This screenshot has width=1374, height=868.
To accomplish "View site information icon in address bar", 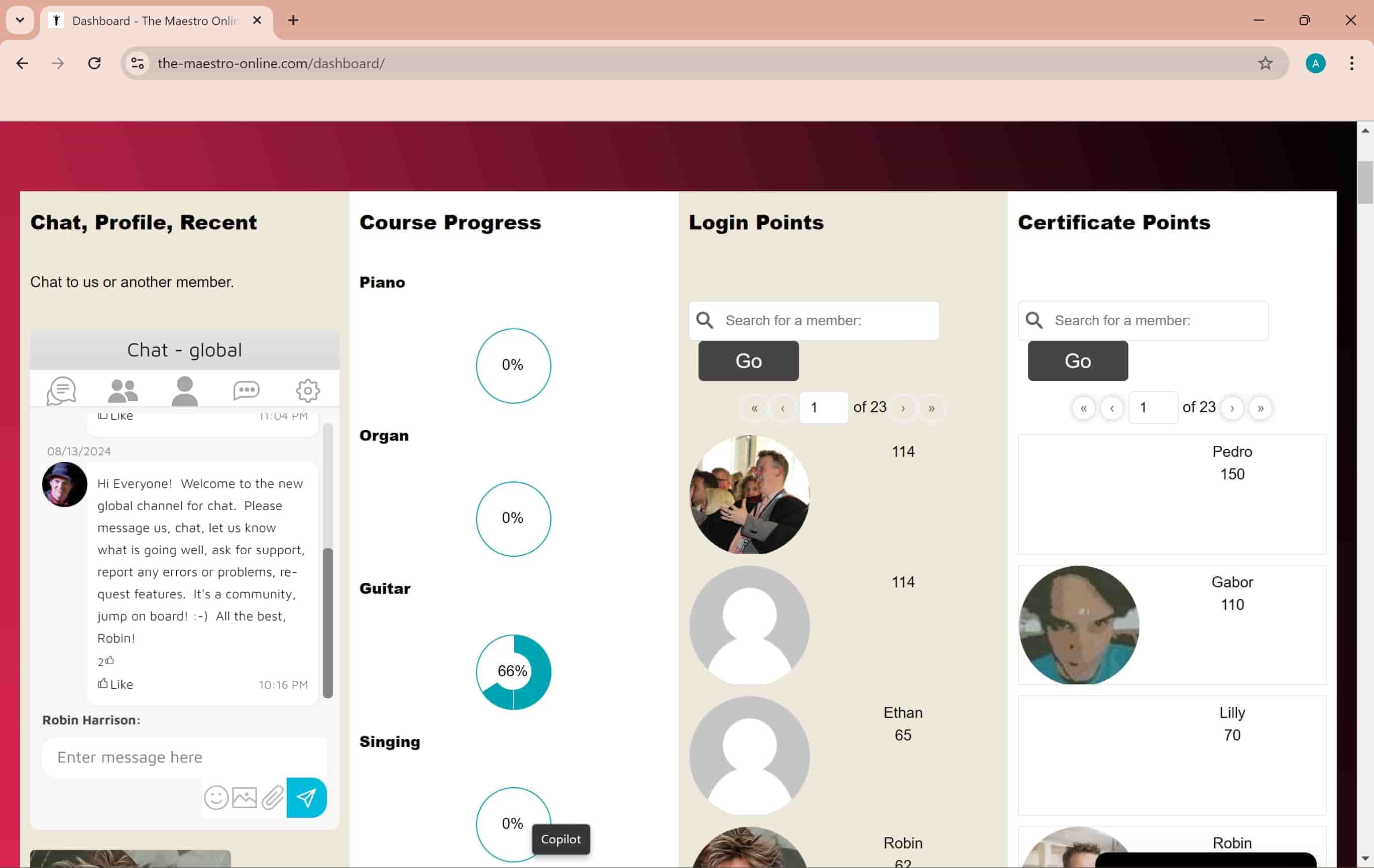I will point(138,63).
